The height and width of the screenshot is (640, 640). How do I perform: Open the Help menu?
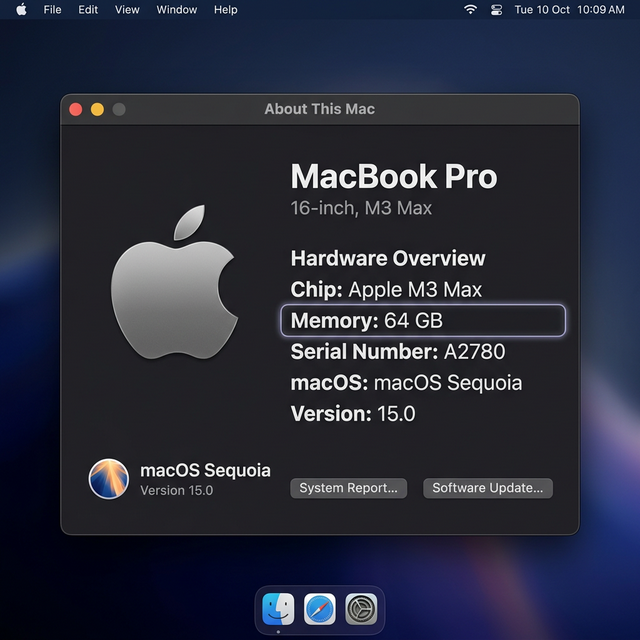pyautogui.click(x=226, y=9)
